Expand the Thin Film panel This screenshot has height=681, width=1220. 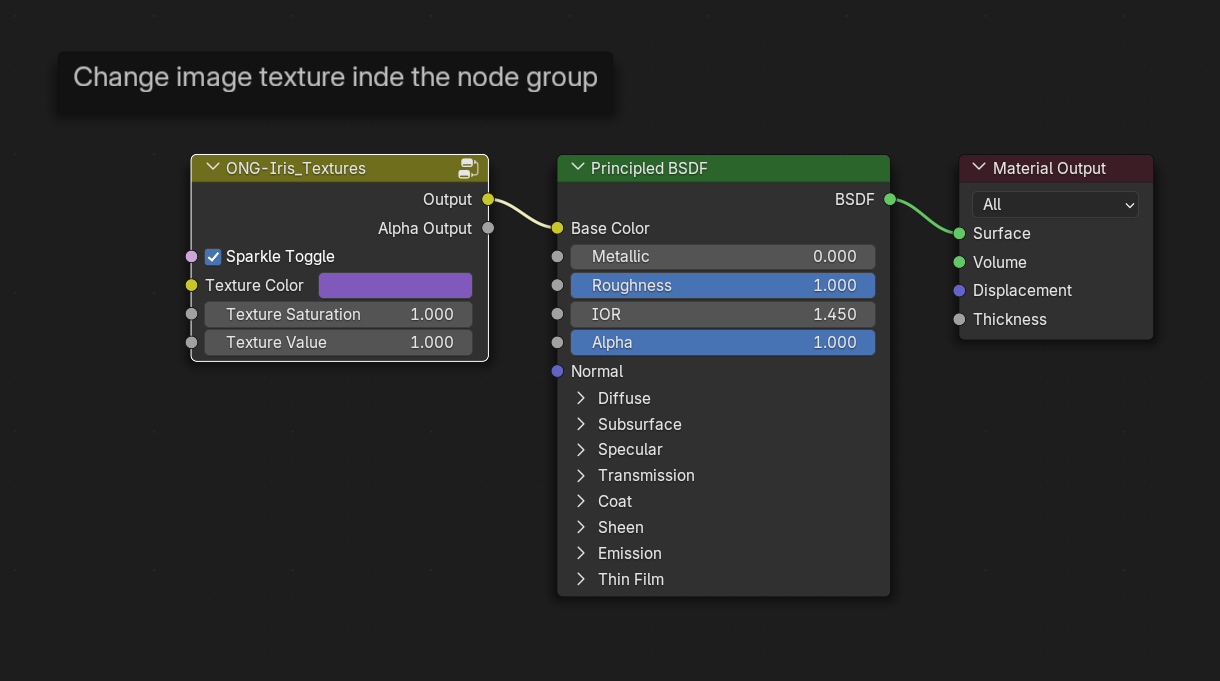click(x=580, y=579)
